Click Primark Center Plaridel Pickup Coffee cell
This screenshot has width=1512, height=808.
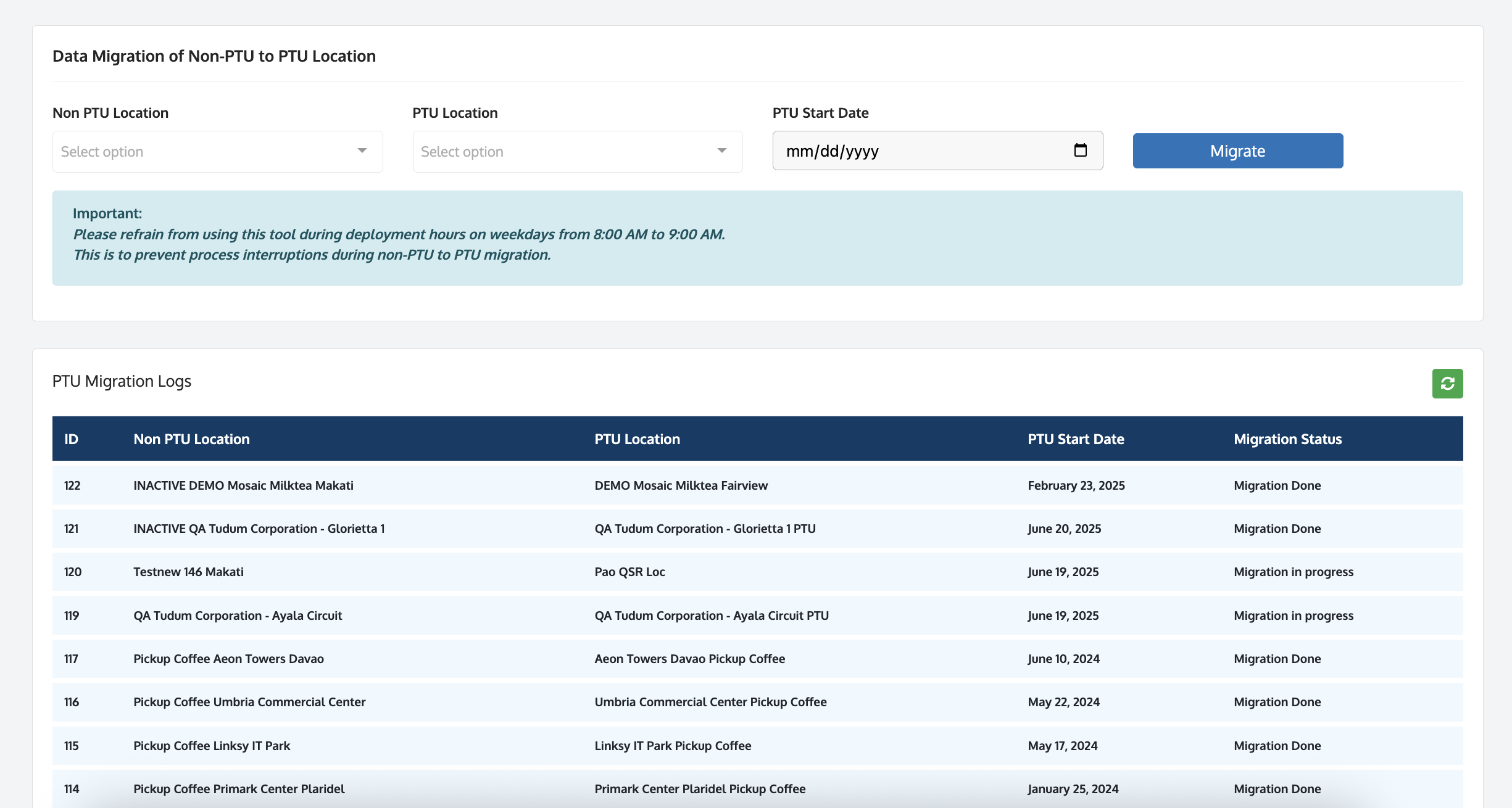700,789
